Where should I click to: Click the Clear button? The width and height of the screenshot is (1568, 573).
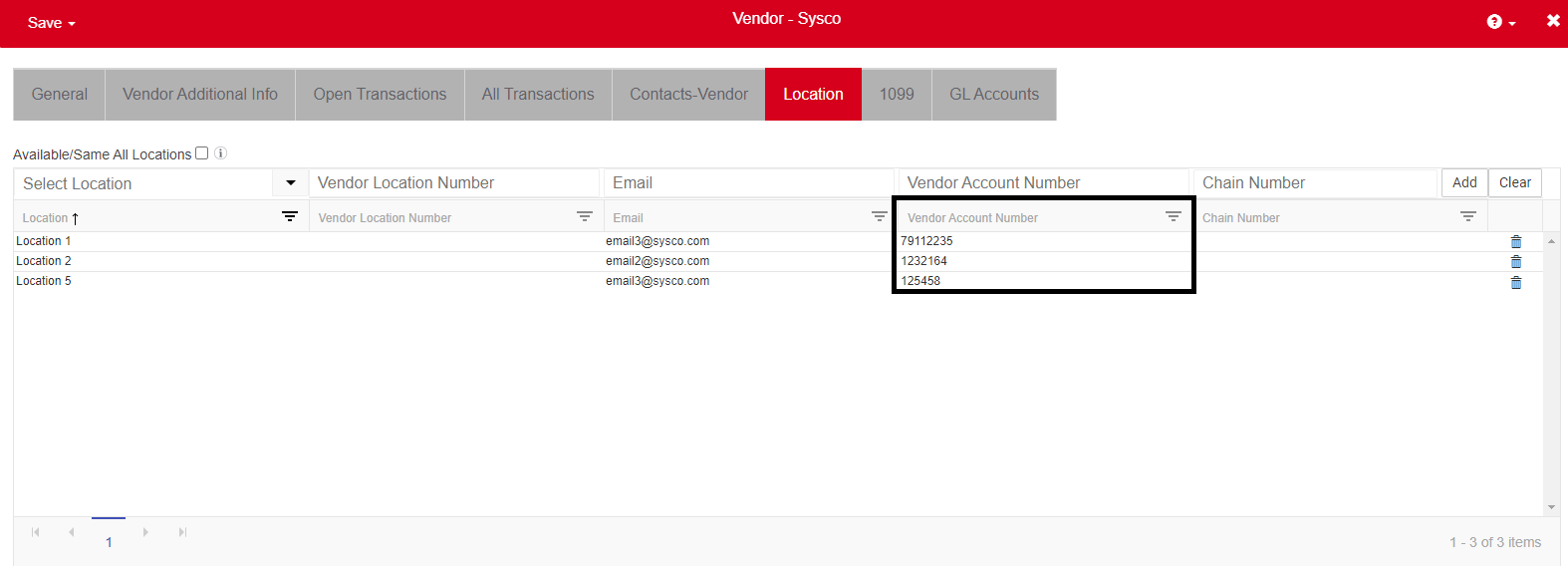click(x=1515, y=182)
